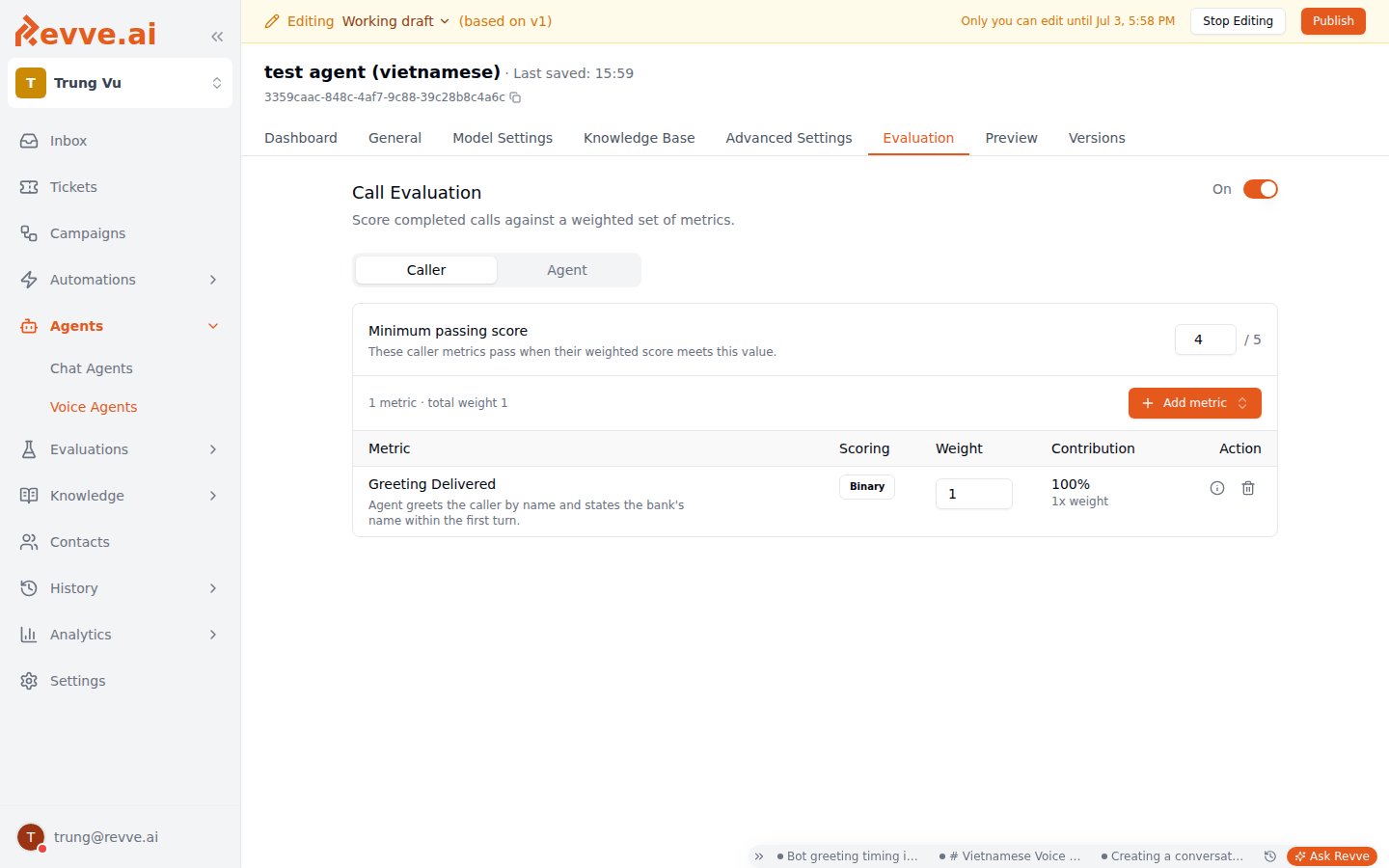Click Stop Editing button
Image resolution: width=1389 pixels, height=868 pixels.
pyautogui.click(x=1238, y=21)
